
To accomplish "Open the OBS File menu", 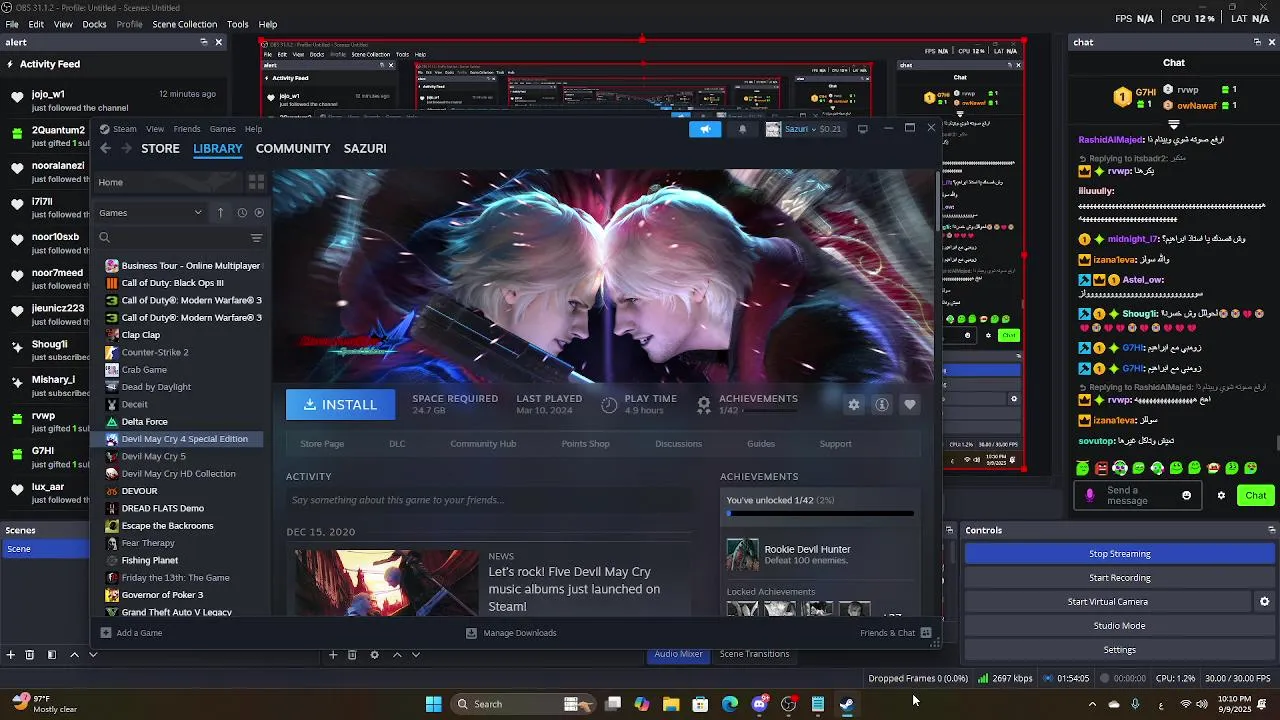I will click(12, 24).
